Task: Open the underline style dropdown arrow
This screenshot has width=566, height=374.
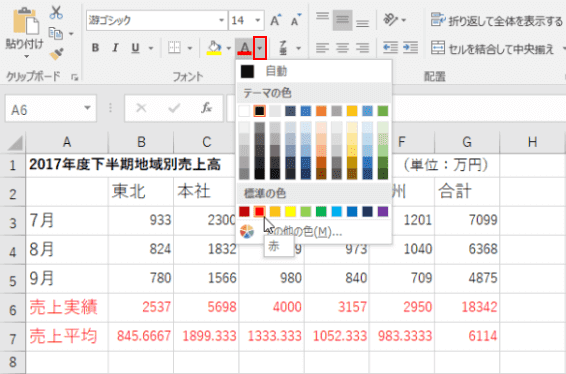Action: coord(151,48)
